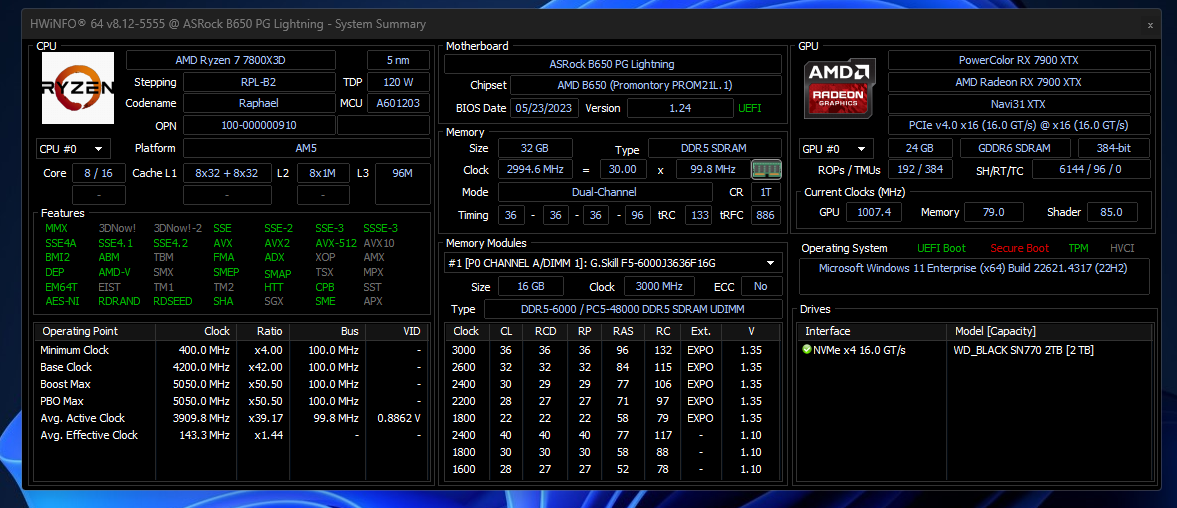Click the green NVMe drive status icon

click(x=806, y=350)
